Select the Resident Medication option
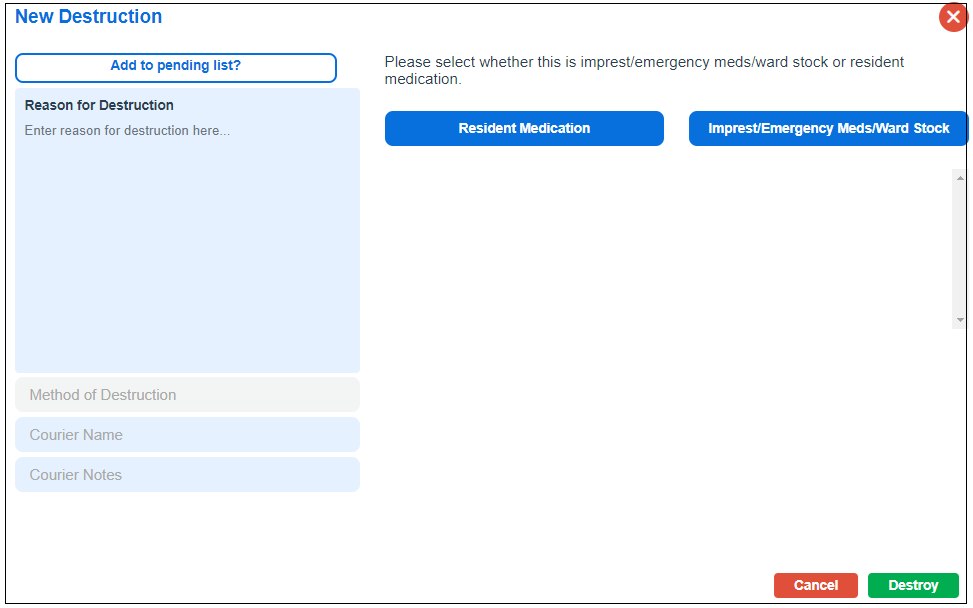 pos(524,129)
